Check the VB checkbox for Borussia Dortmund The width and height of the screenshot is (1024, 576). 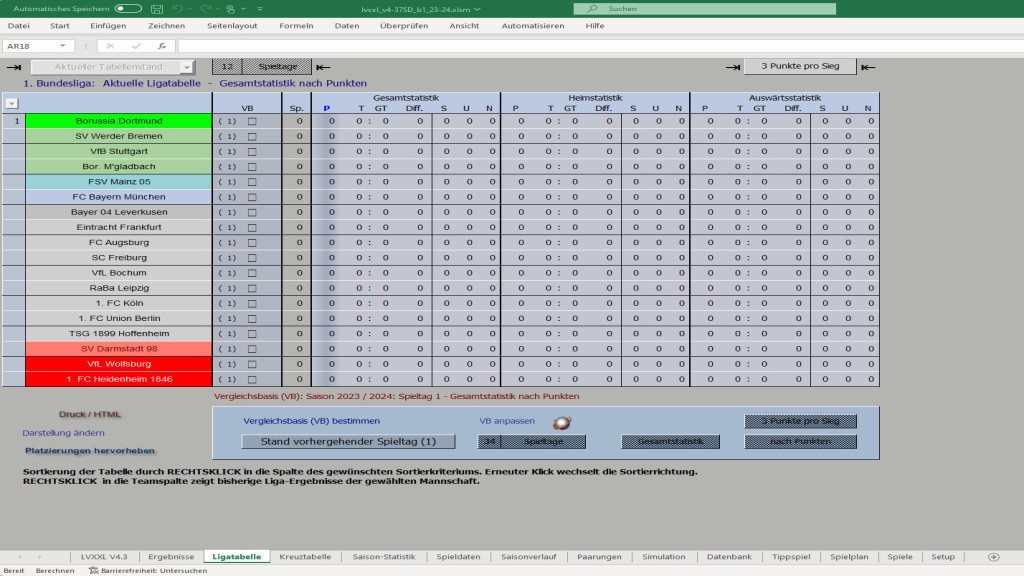click(252, 121)
